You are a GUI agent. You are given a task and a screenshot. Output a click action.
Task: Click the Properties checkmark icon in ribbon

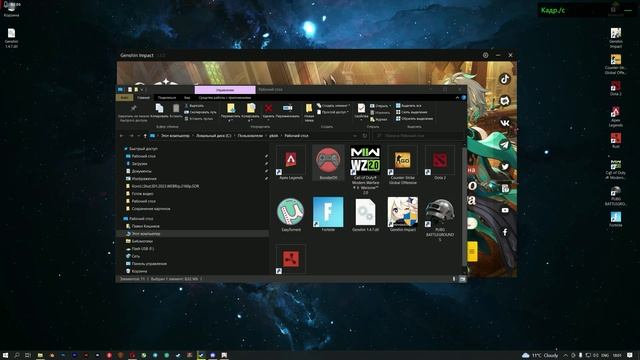(361, 108)
